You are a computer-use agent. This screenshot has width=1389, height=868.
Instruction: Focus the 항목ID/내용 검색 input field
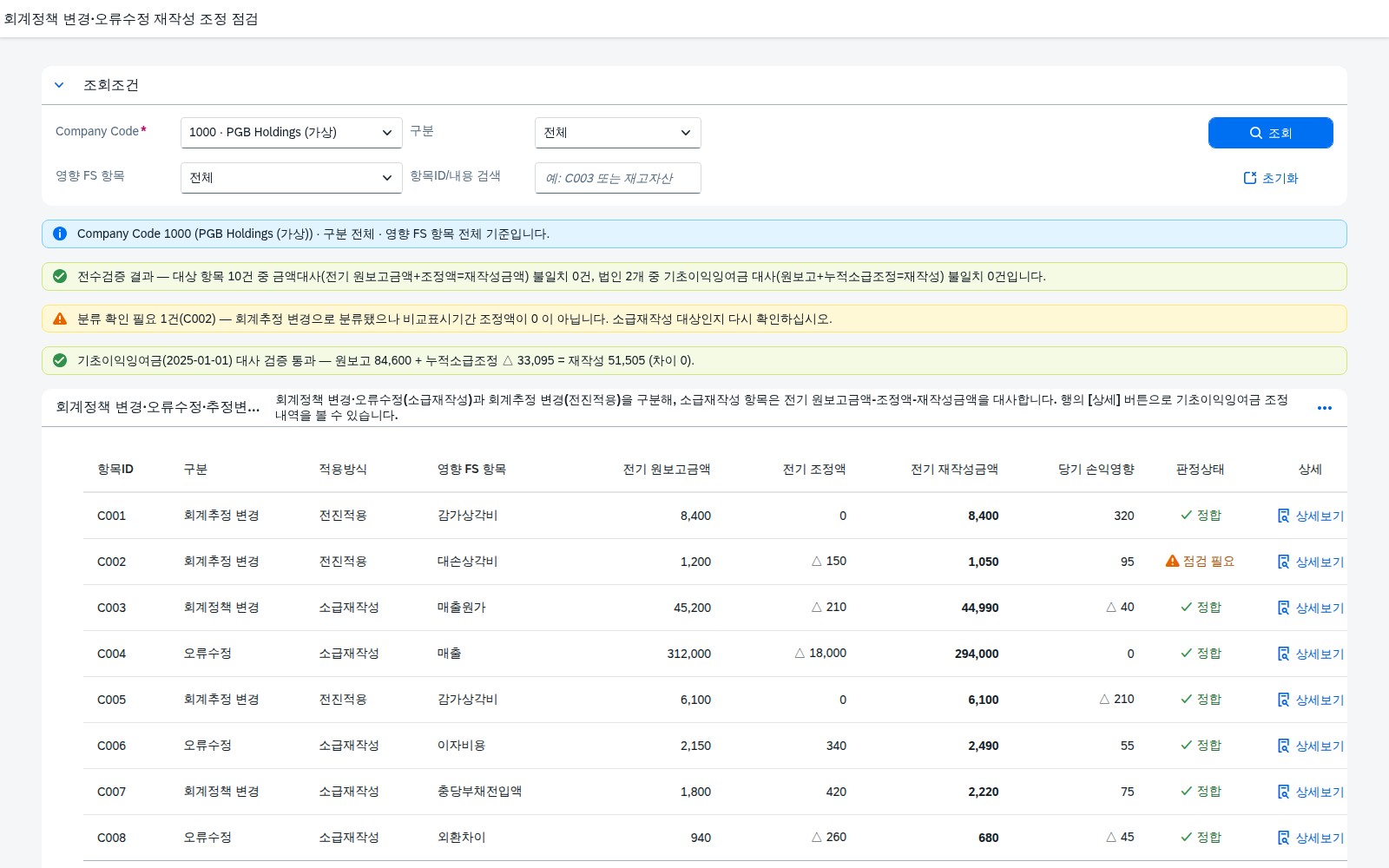[x=618, y=178]
